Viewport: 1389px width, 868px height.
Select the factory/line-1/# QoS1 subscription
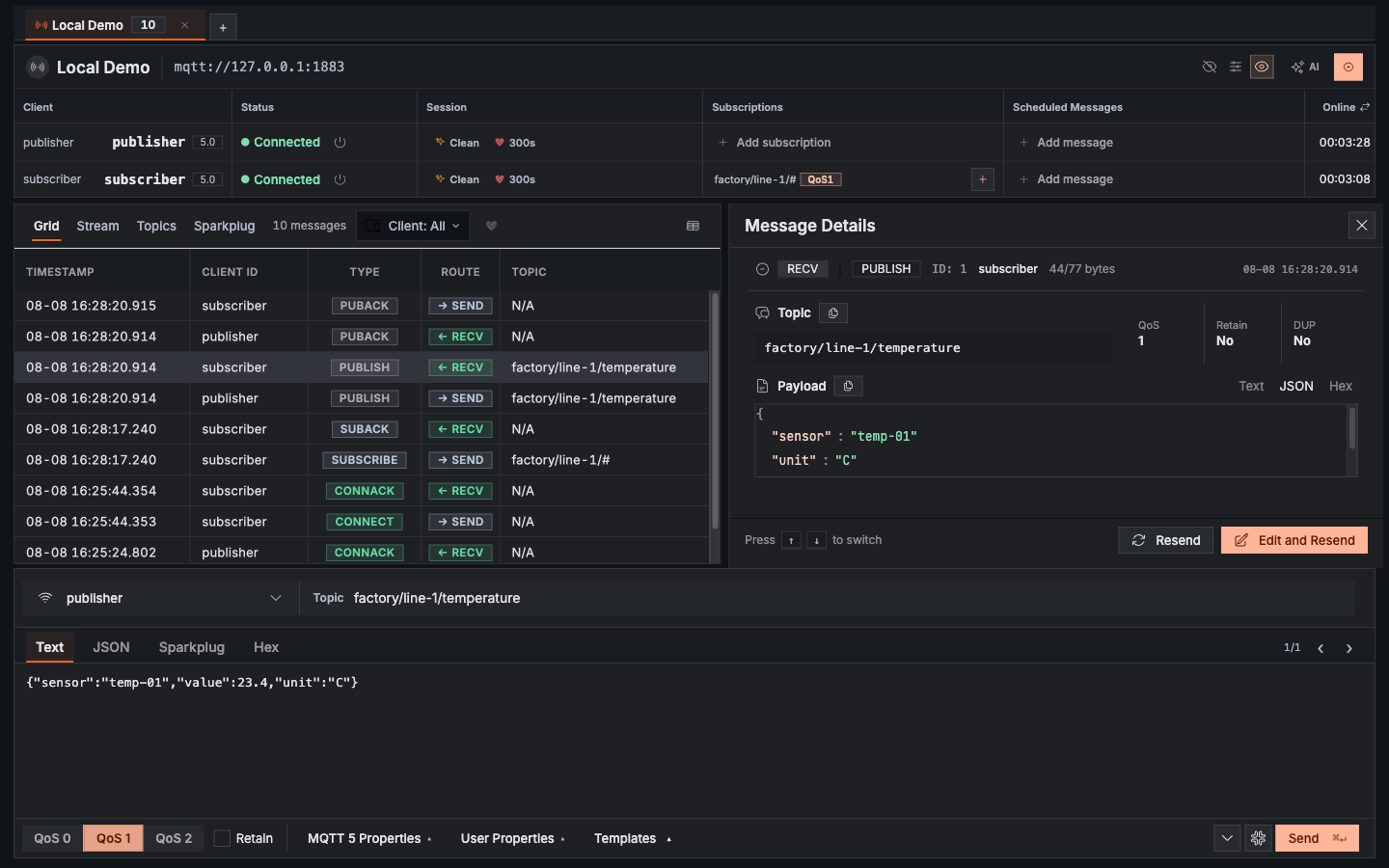pos(777,179)
